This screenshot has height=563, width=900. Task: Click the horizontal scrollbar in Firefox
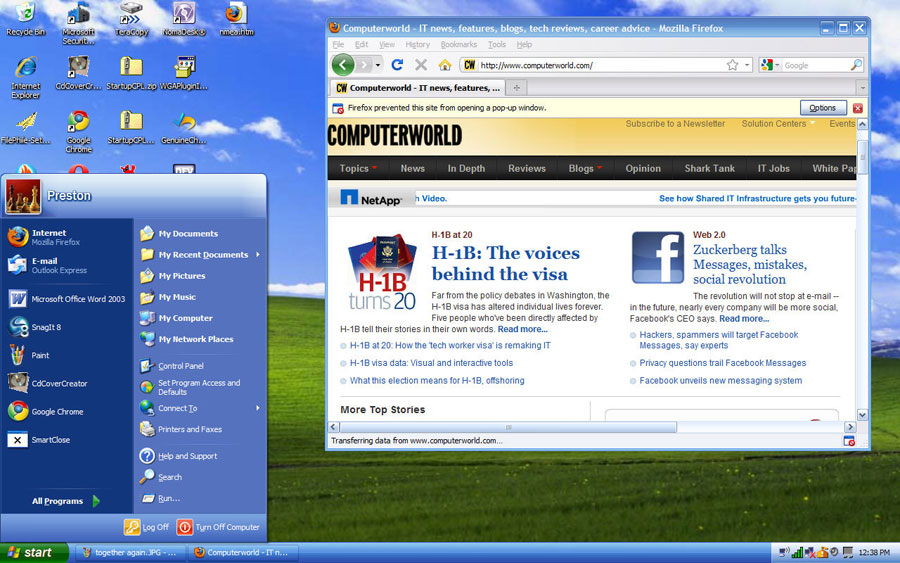[x=508, y=427]
